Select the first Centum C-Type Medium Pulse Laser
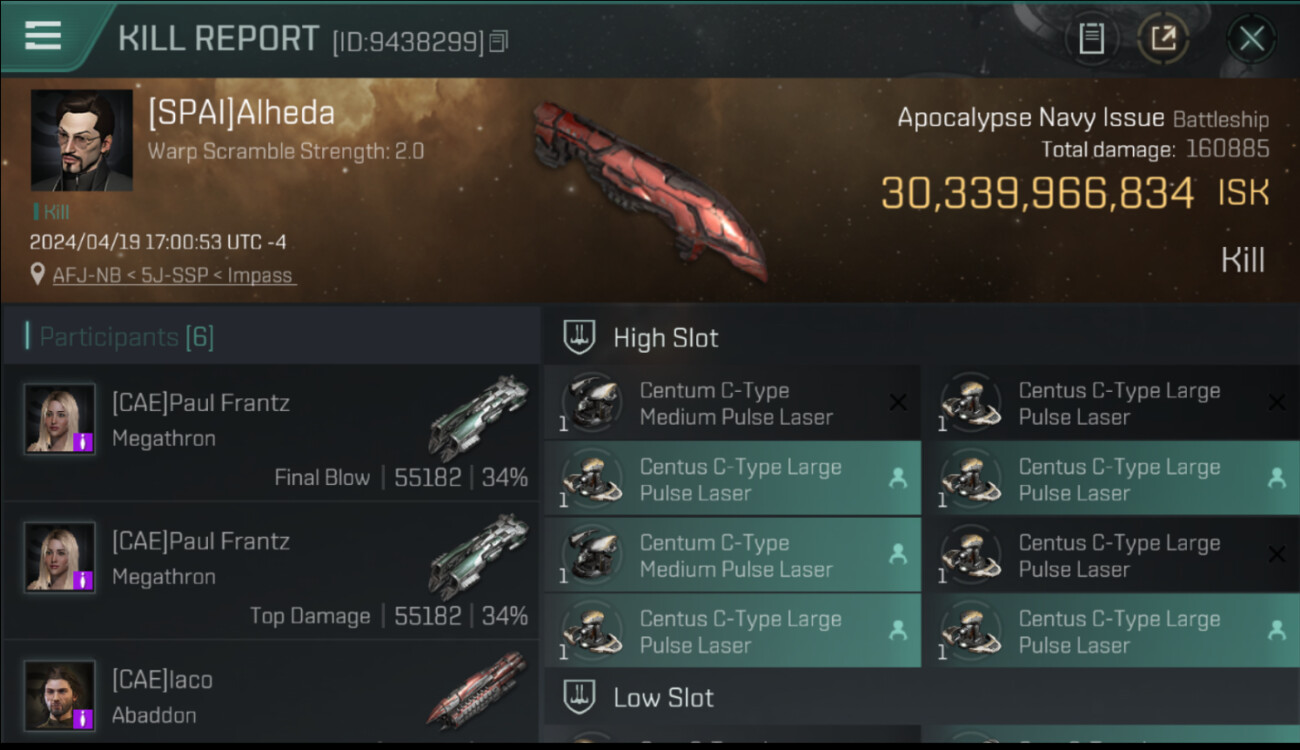The width and height of the screenshot is (1300, 750). pos(732,403)
